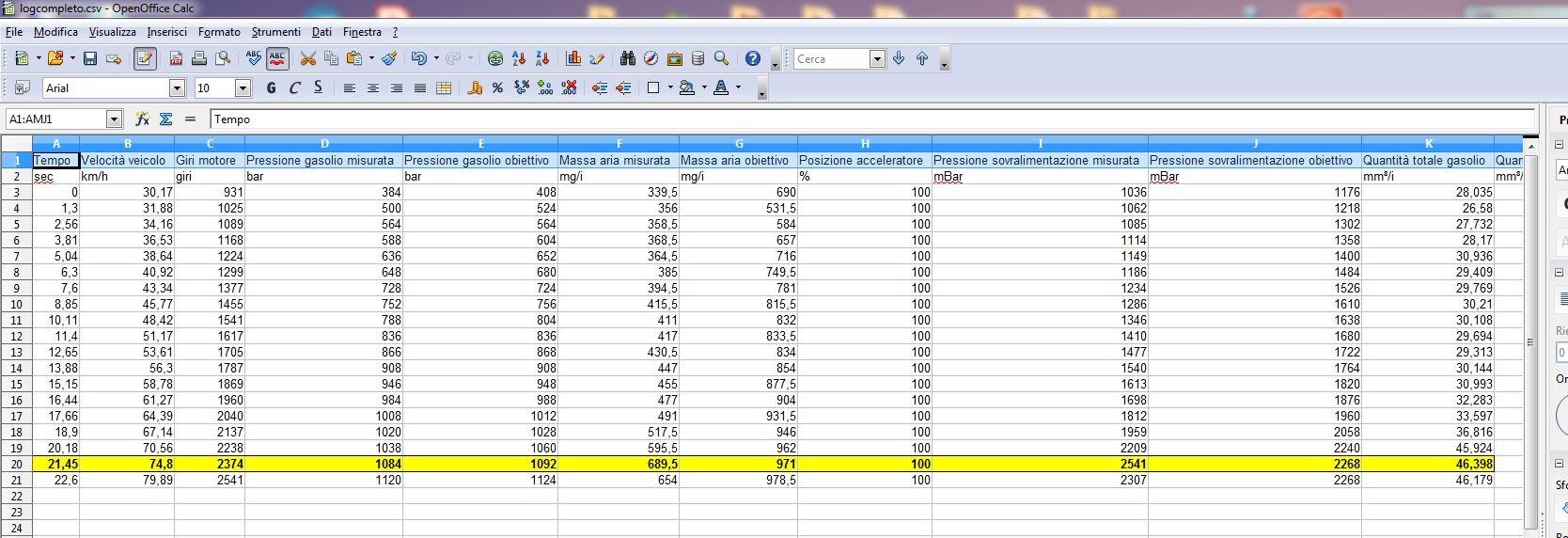The image size is (1568, 538).
Task: Open OpenOffice Help icon
Action: pyautogui.click(x=753, y=58)
